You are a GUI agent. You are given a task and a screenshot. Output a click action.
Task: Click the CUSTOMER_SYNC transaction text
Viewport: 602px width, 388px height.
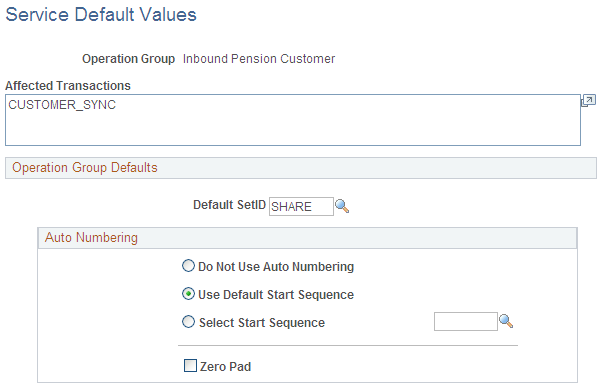coord(62,105)
